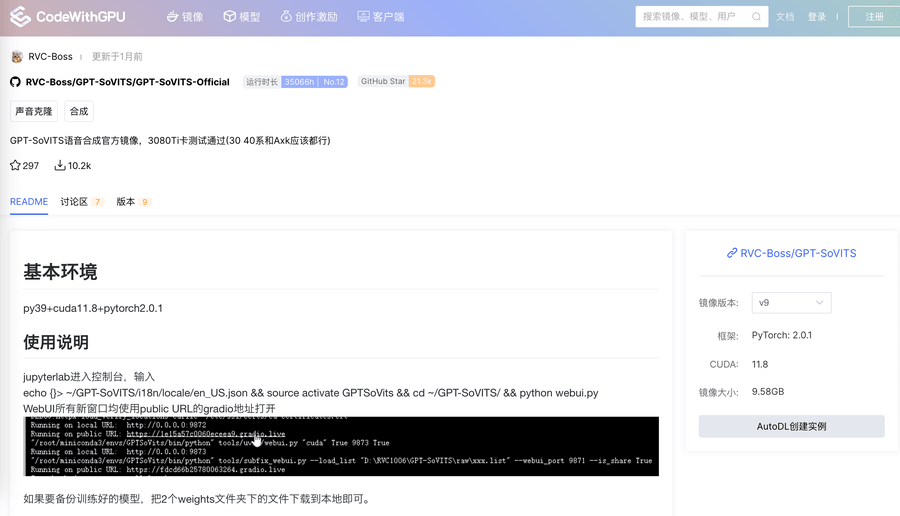900x516 pixels.
Task: Click the download icon showing 10.2k
Action: (60, 165)
